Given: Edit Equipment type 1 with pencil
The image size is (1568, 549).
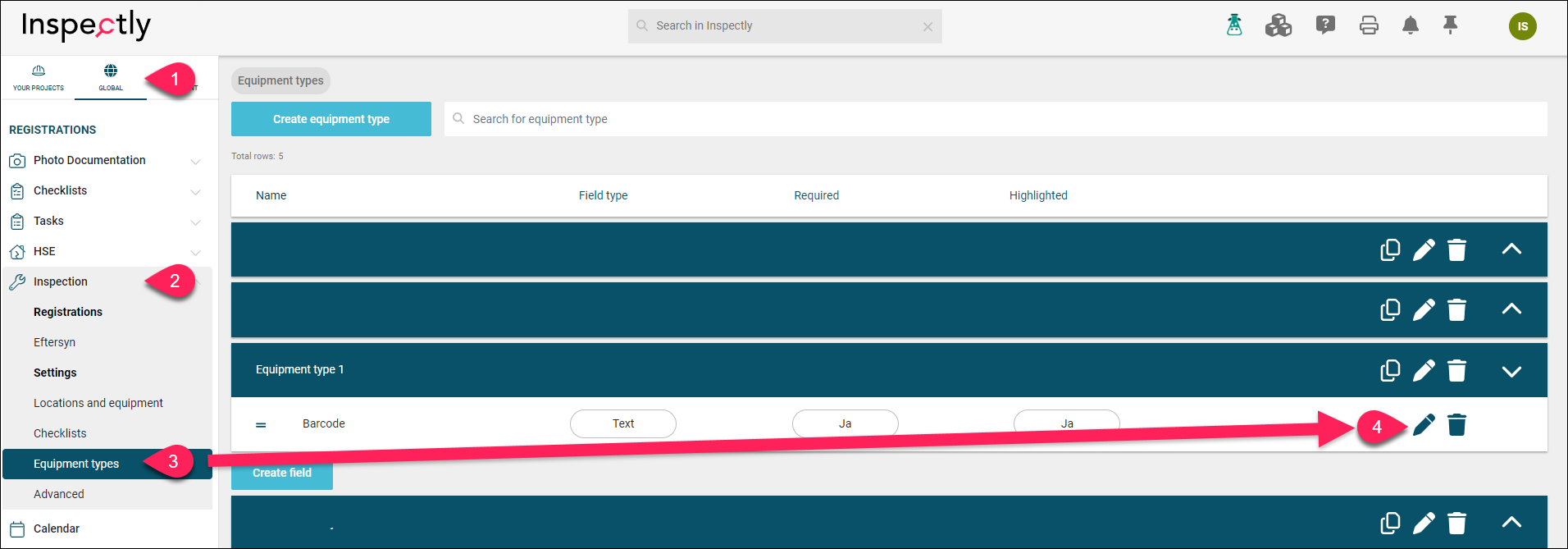Looking at the screenshot, I should pos(1424,370).
